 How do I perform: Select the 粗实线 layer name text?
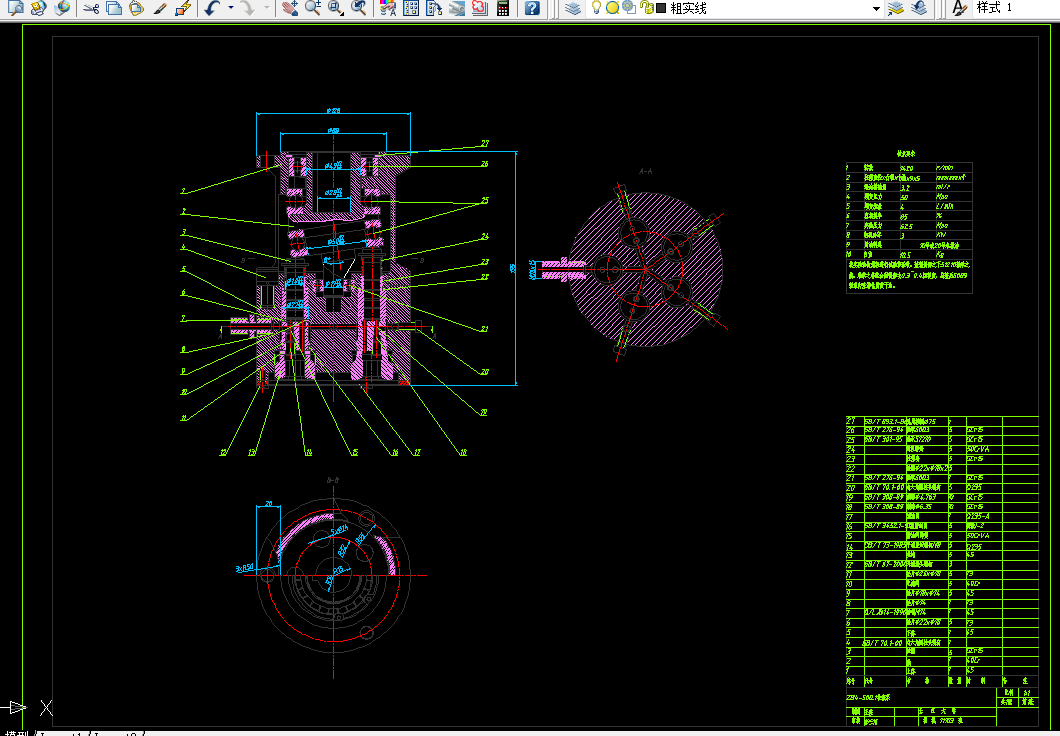pos(688,8)
